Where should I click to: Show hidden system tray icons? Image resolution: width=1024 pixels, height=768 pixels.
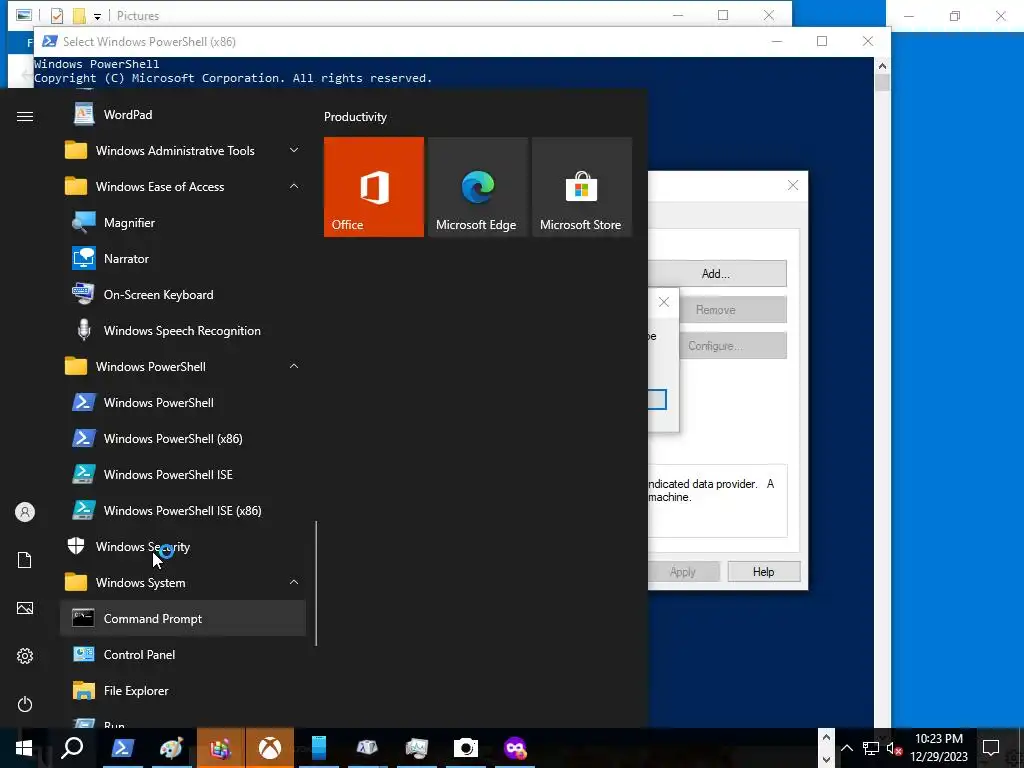[x=846, y=748]
